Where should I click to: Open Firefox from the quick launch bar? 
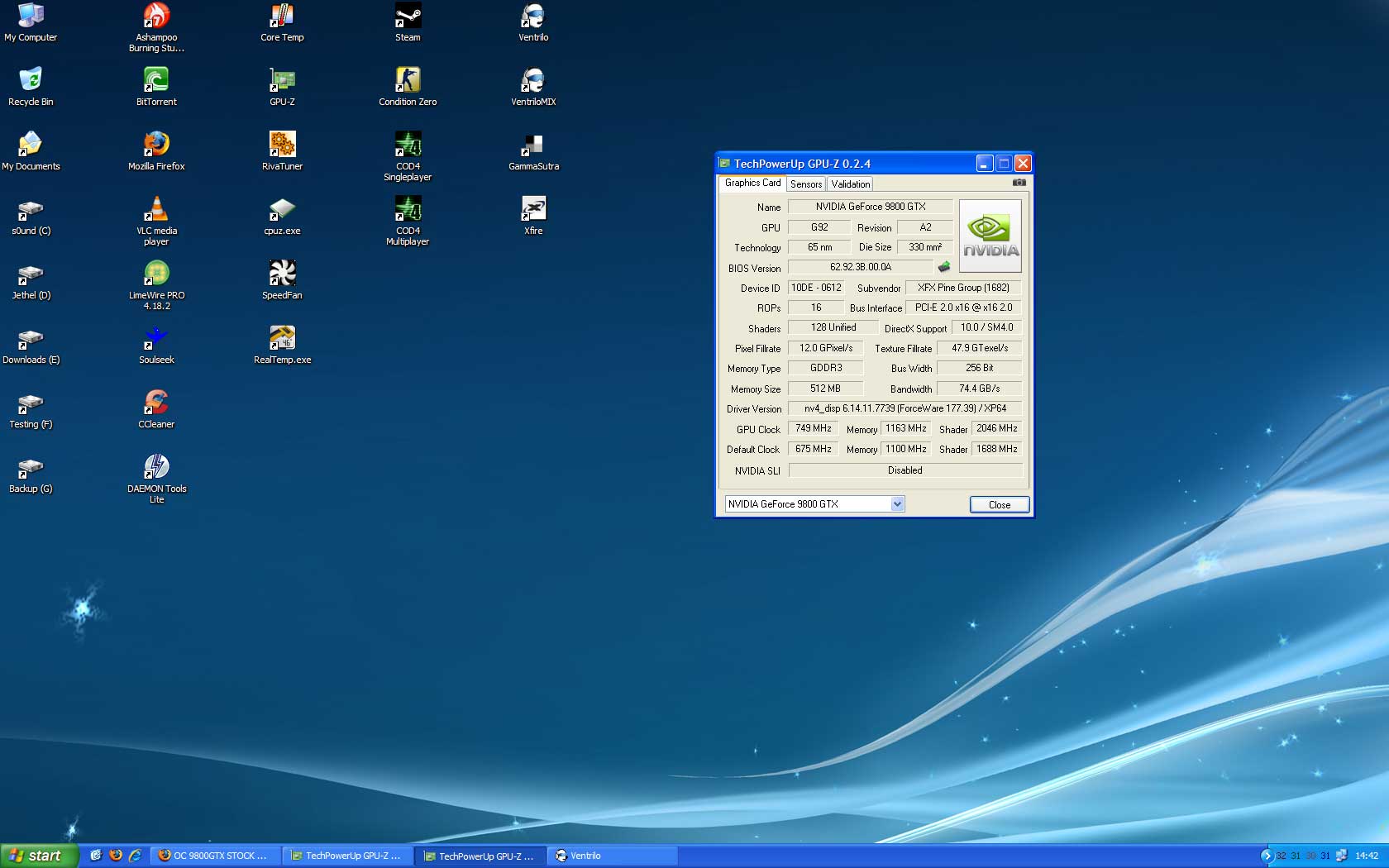[116, 856]
